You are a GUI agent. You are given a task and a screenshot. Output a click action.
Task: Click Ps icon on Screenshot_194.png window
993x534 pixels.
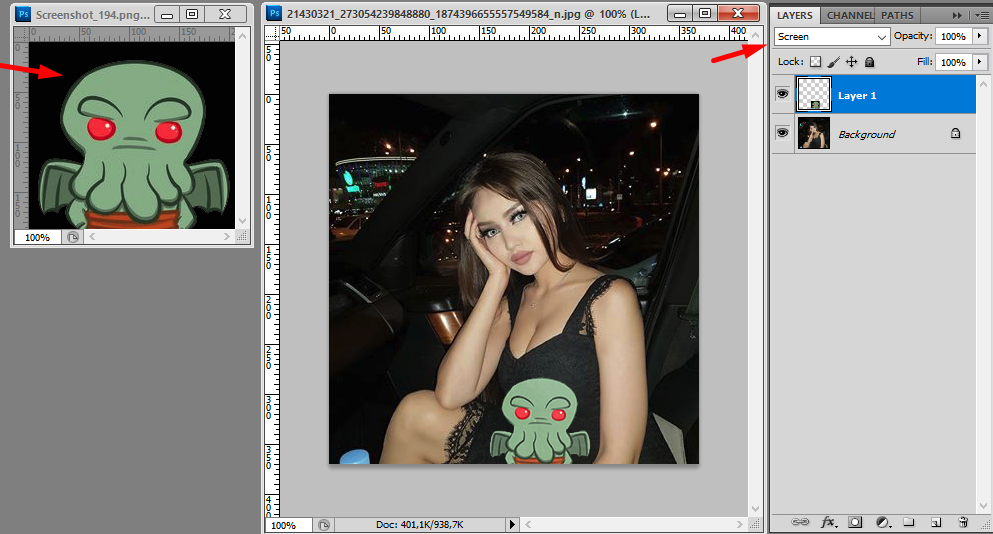point(23,14)
